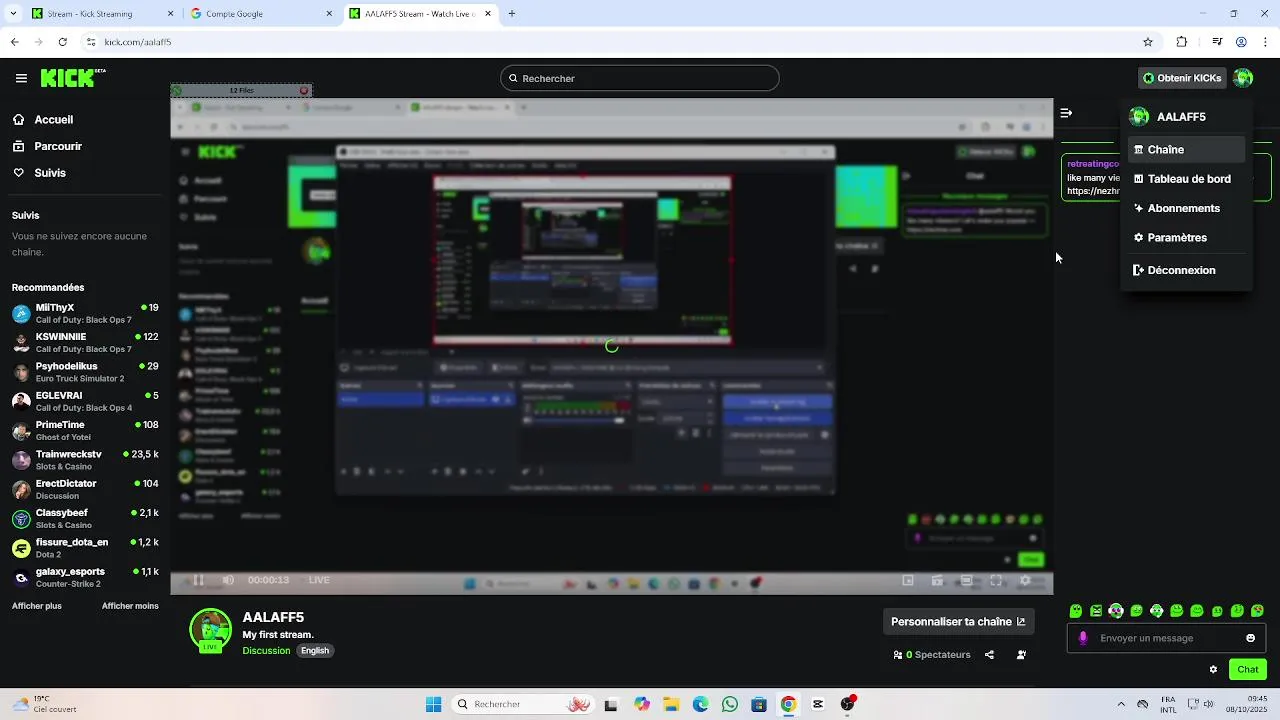Image resolution: width=1280 pixels, height=720 pixels.
Task: Switch to the Compte Google tab
Action: coord(260,14)
